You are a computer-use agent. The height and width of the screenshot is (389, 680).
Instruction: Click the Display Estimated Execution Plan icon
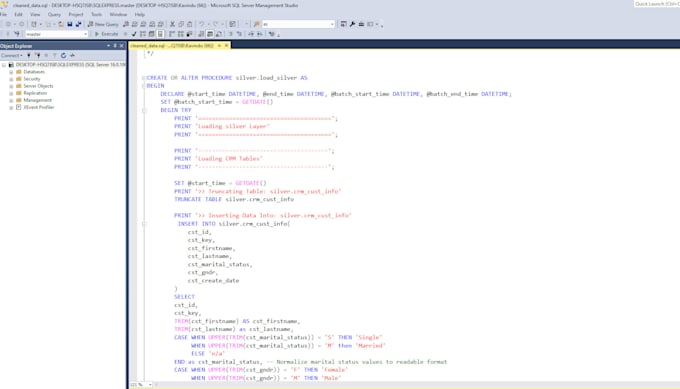click(x=143, y=34)
